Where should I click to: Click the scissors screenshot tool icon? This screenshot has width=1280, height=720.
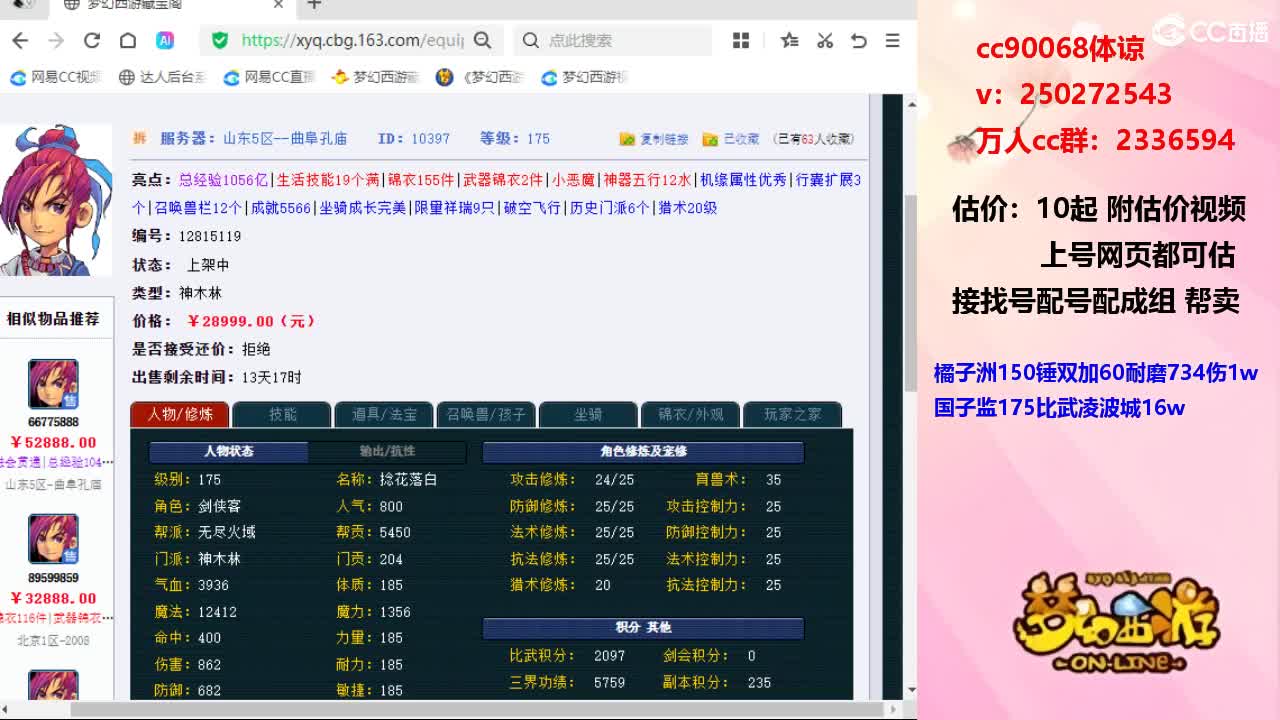[x=825, y=40]
